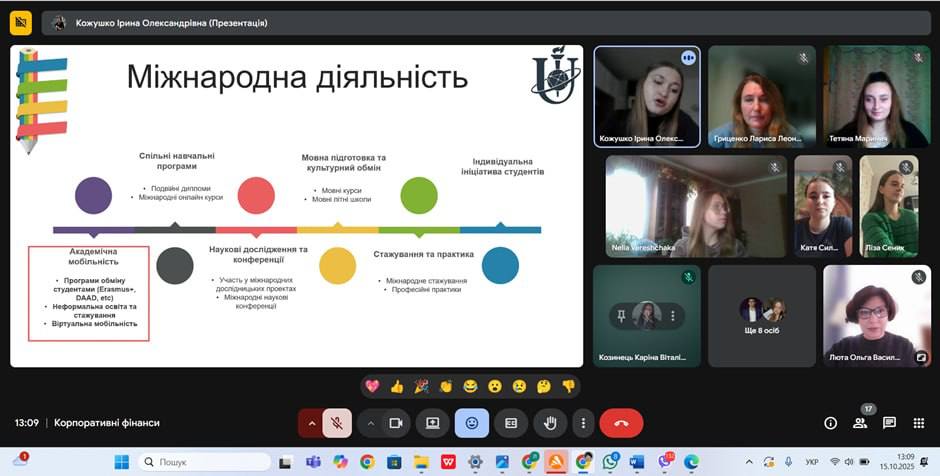The image size is (940, 476).
Task: Expand video settings chevron beside camera
Action: point(370,423)
